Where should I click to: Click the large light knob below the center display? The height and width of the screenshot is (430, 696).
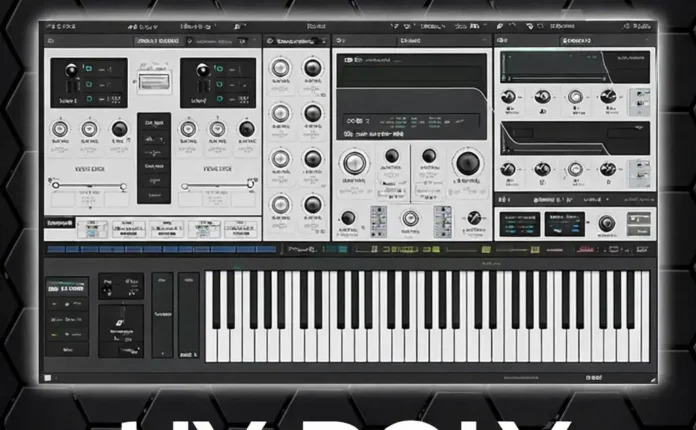point(354,163)
